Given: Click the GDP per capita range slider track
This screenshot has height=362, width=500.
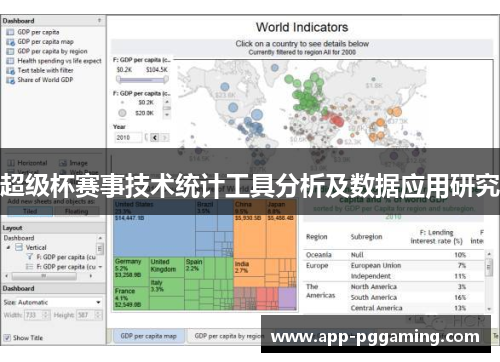Looking at the screenshot, I should 142,80.
